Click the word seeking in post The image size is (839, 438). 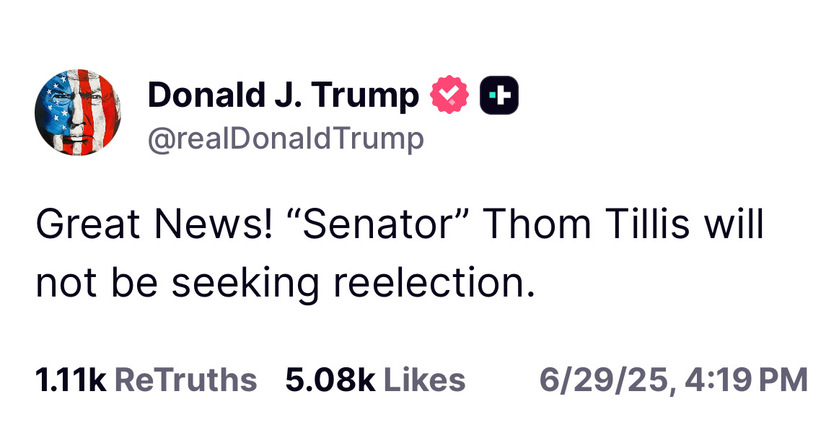(245, 285)
